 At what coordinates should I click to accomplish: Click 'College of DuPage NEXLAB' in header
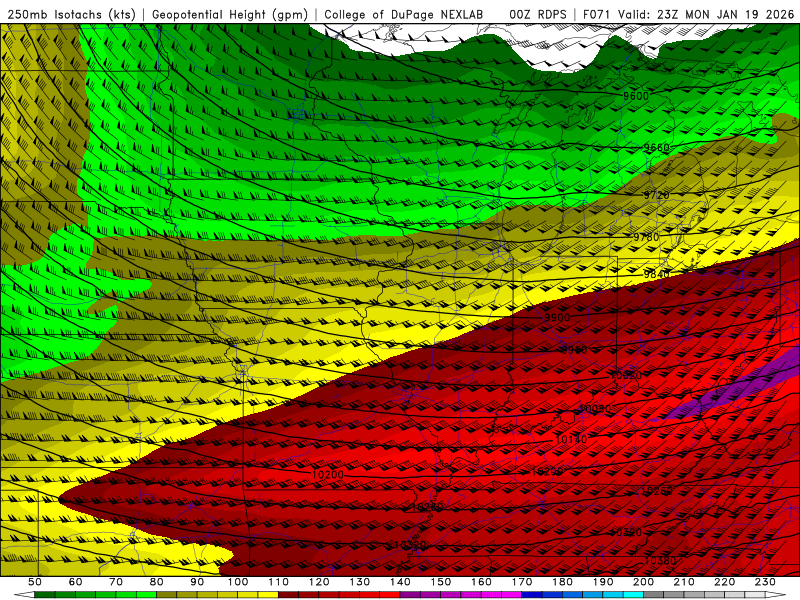click(404, 15)
